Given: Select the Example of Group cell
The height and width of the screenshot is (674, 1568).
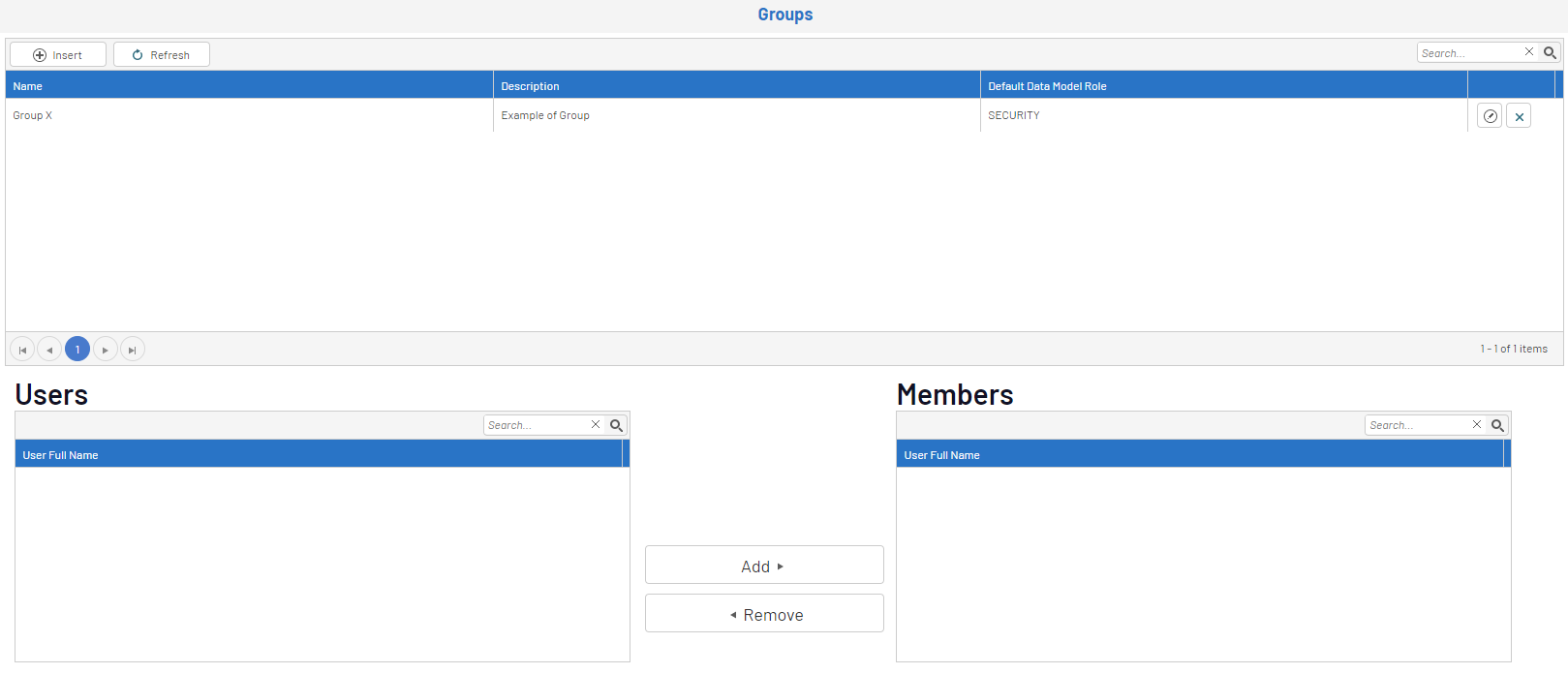Looking at the screenshot, I should 737,115.
